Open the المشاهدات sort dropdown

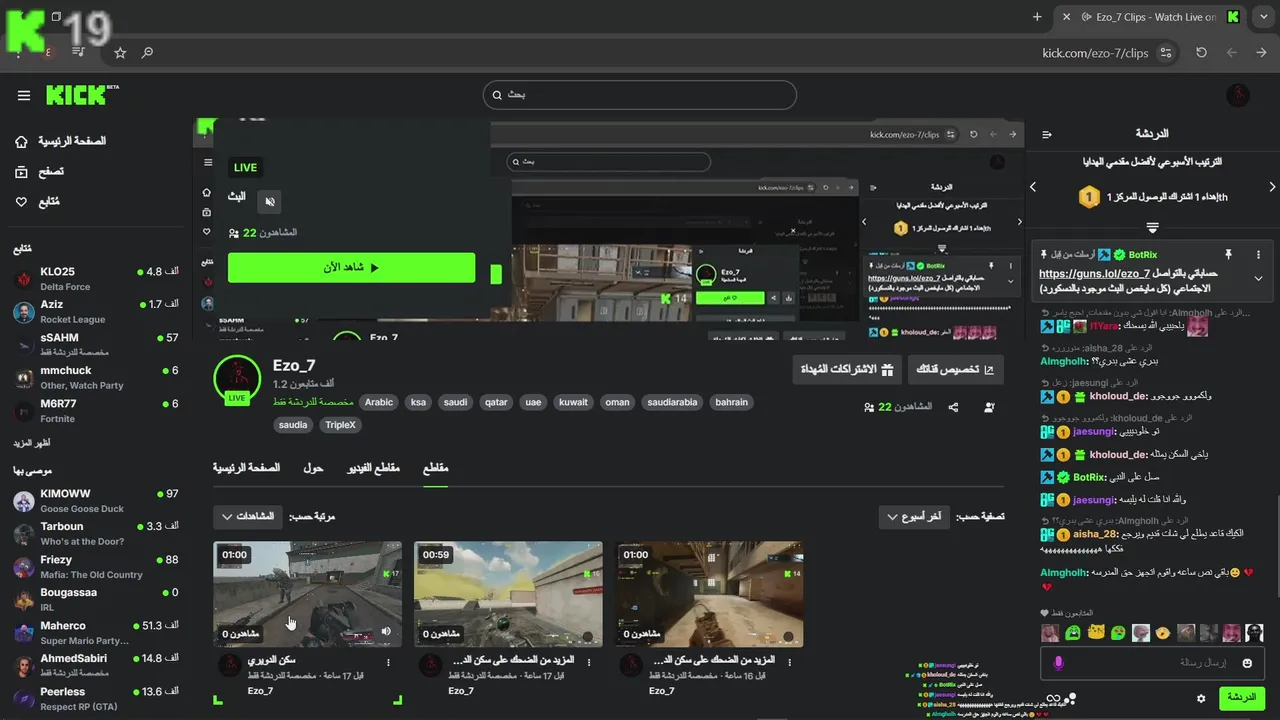pyautogui.click(x=248, y=517)
